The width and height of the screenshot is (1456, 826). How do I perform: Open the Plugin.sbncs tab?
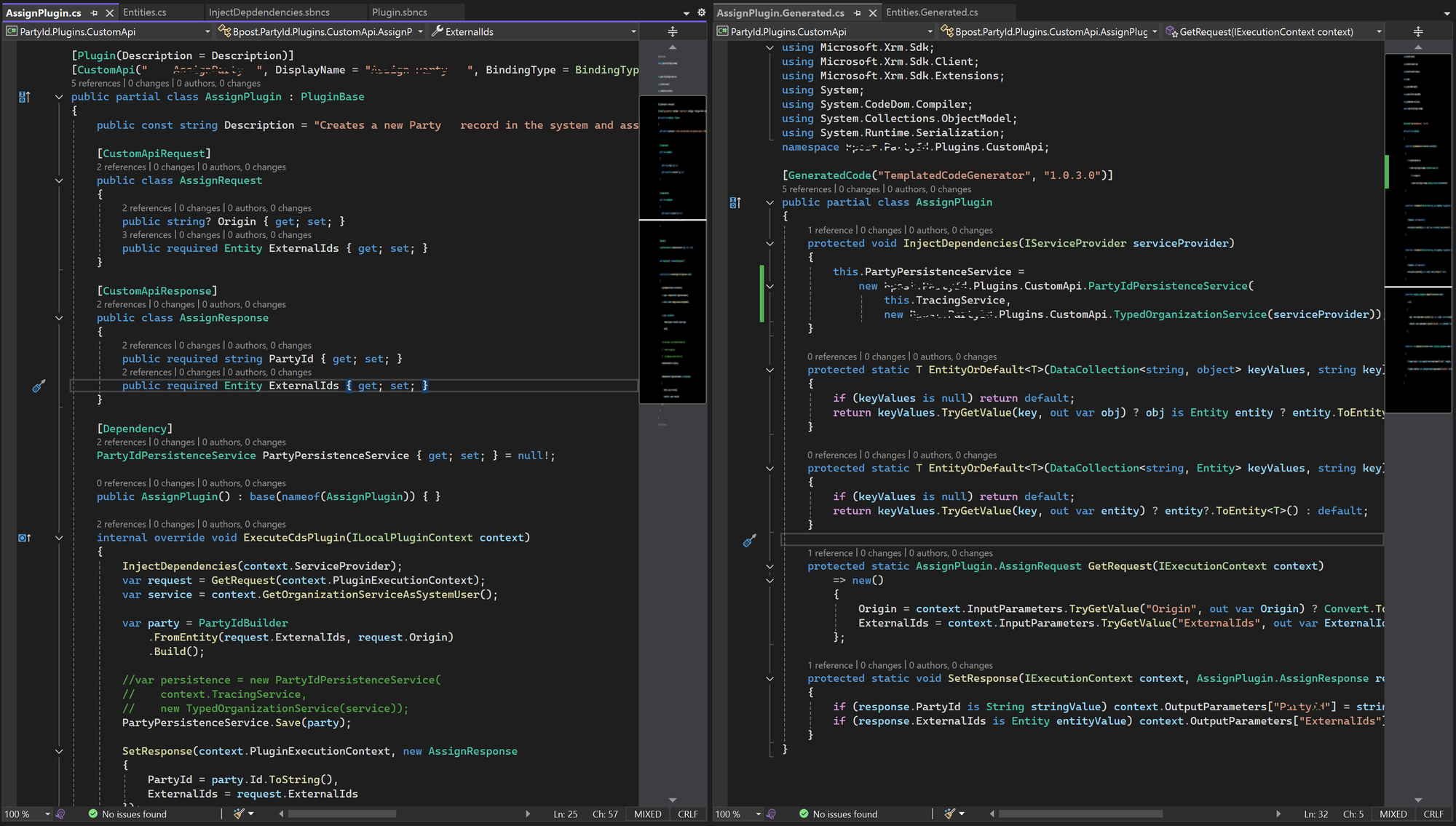[x=400, y=12]
